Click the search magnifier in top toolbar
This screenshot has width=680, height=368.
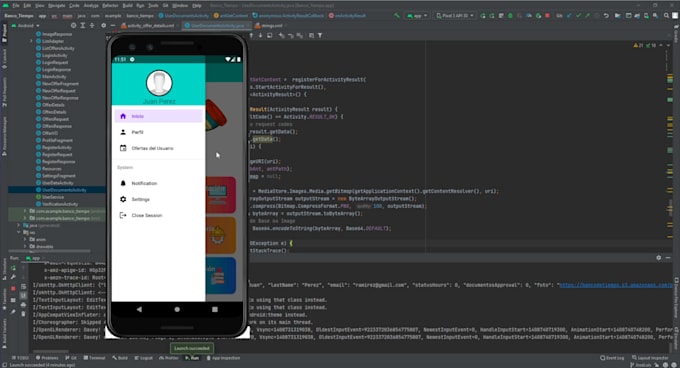click(x=666, y=16)
